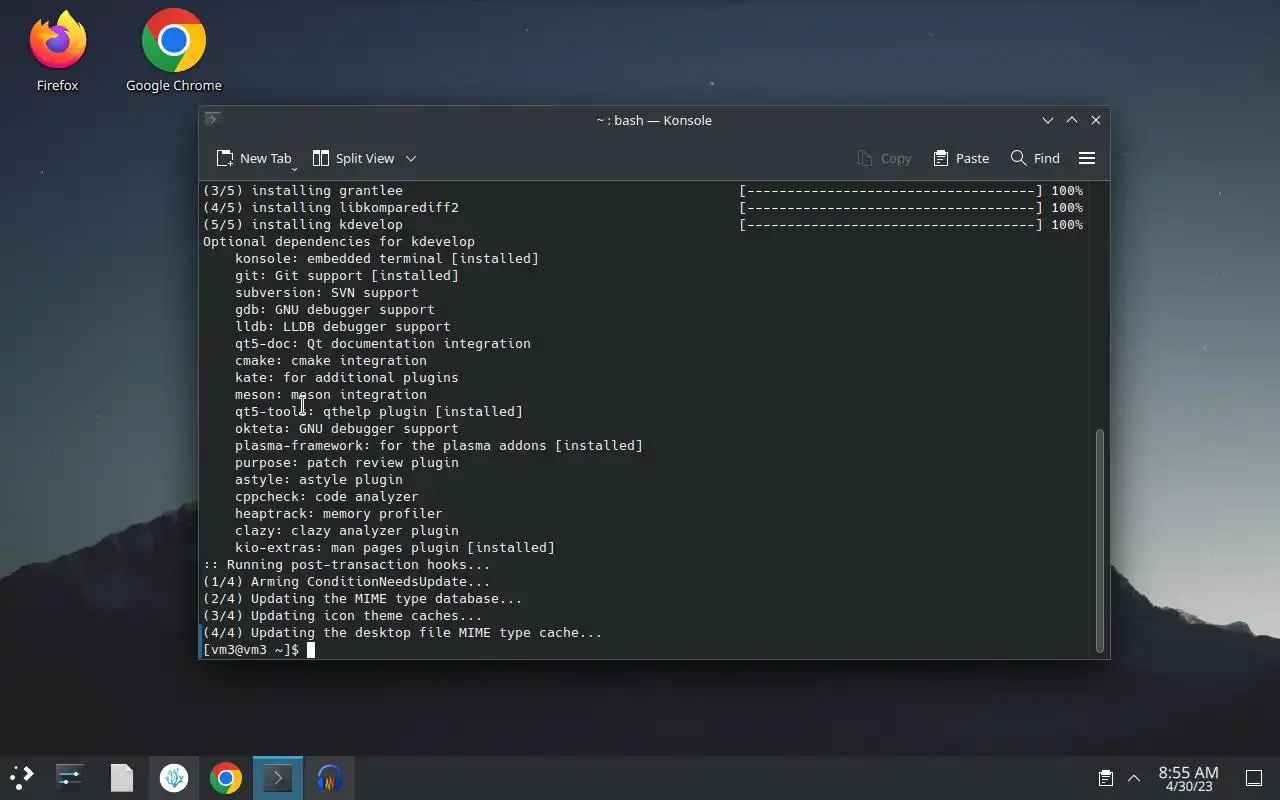The image size is (1280, 800).
Task: Click the Paste toolbar button
Action: pyautogui.click(x=961, y=158)
